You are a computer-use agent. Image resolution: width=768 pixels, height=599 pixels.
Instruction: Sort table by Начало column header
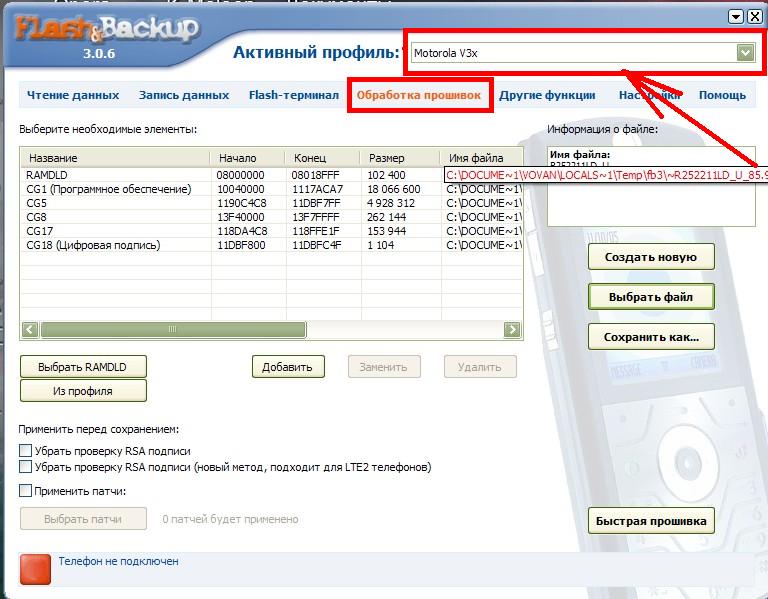coord(248,158)
